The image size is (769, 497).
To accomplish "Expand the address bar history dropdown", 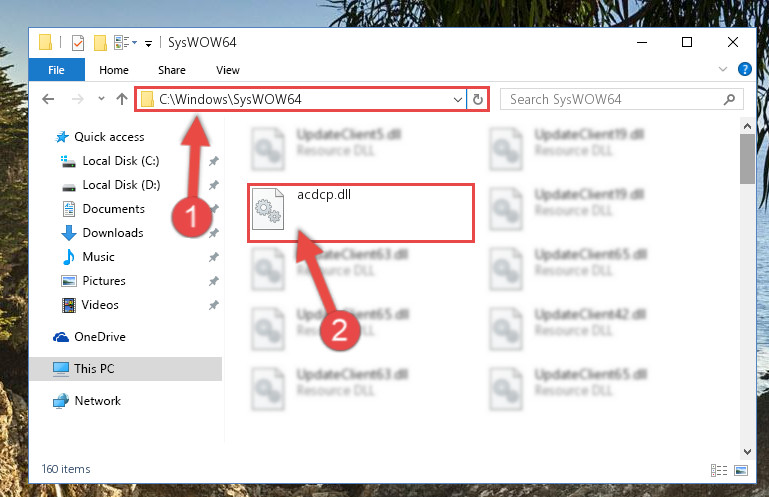I will tap(458, 100).
